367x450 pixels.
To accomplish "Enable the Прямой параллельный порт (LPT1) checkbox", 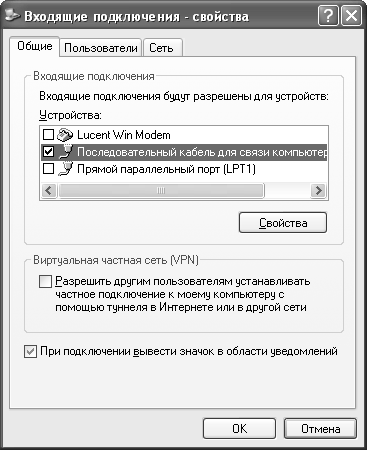I will (49, 169).
